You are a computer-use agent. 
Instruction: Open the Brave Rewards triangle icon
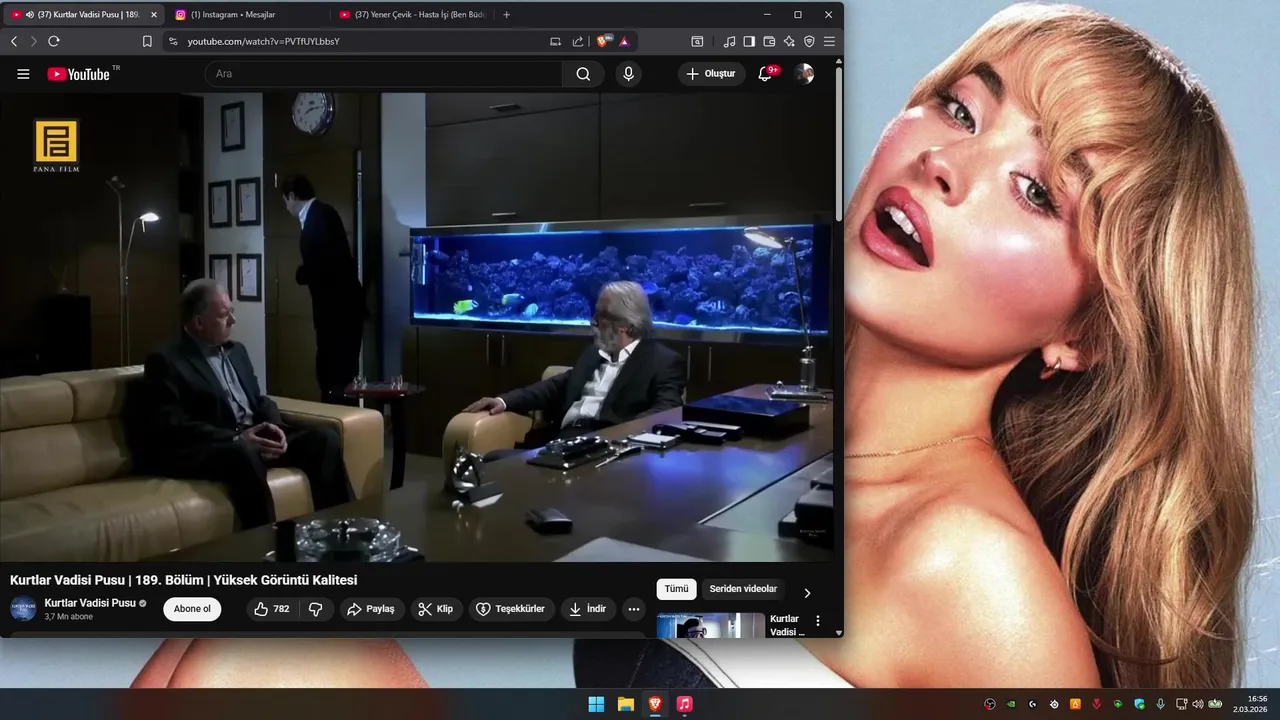(624, 41)
